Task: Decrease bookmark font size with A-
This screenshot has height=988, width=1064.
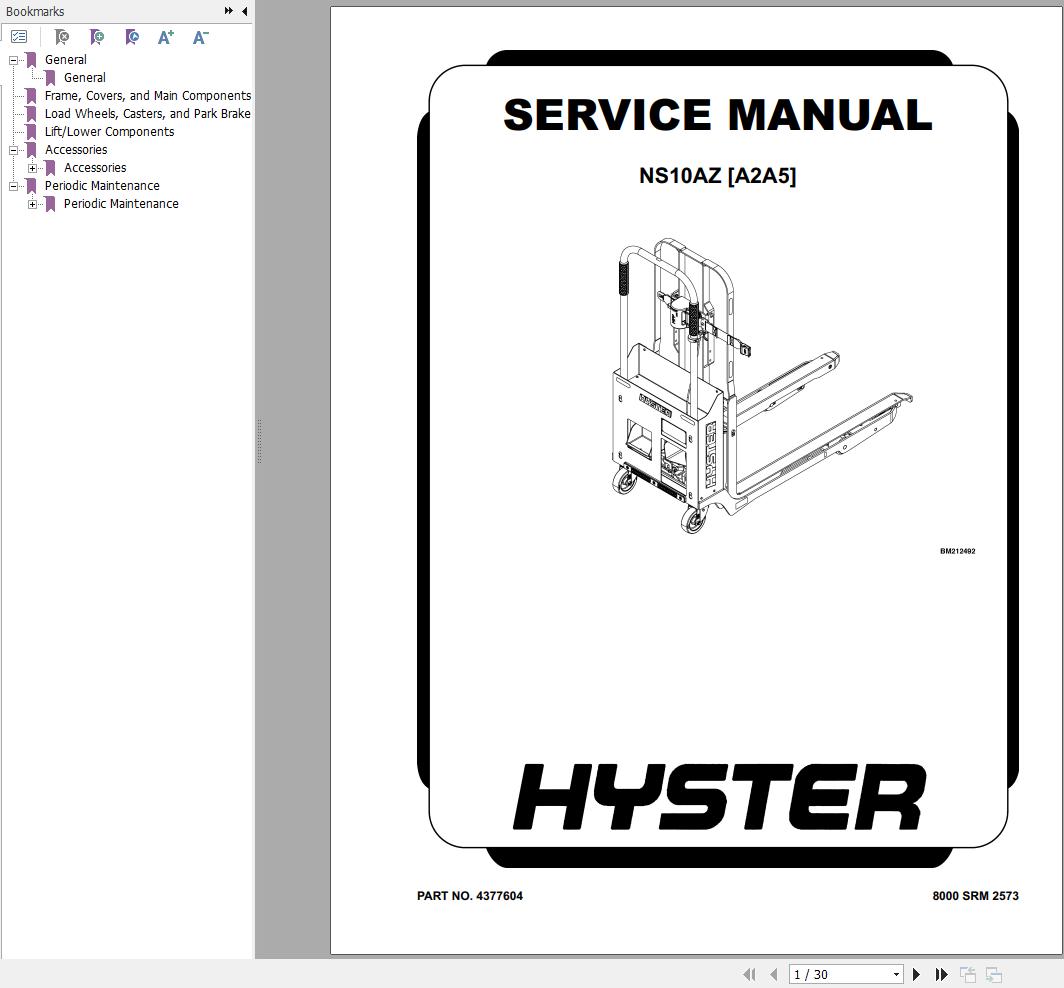Action: [x=200, y=37]
